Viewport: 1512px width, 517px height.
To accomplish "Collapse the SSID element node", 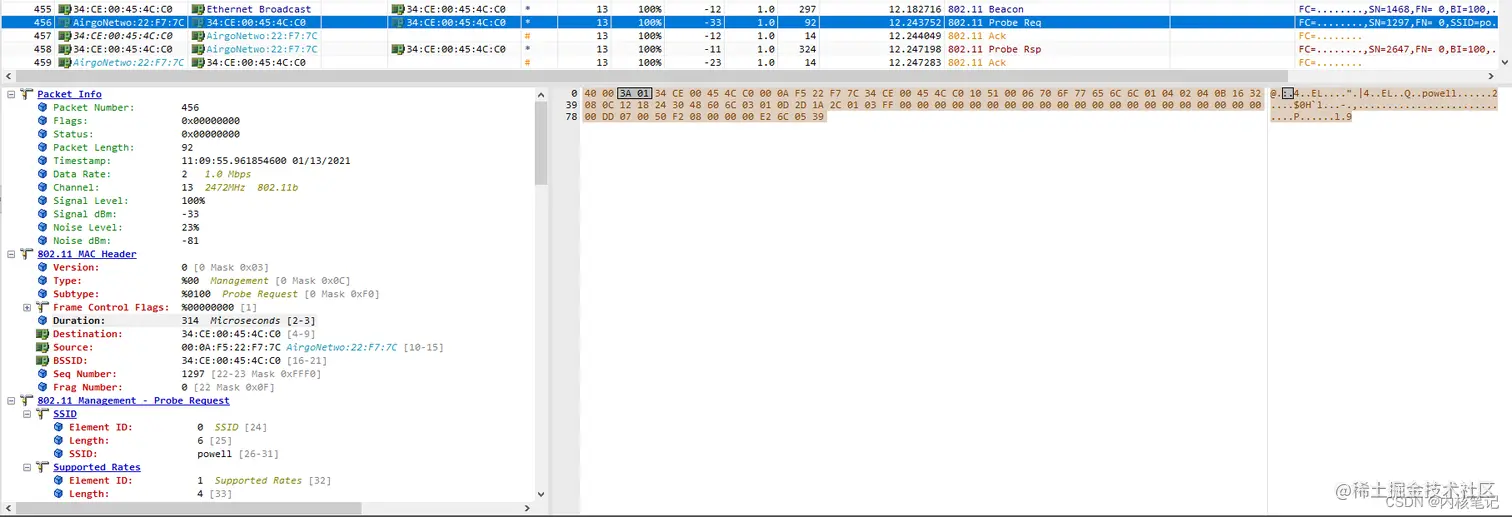I will [27, 414].
